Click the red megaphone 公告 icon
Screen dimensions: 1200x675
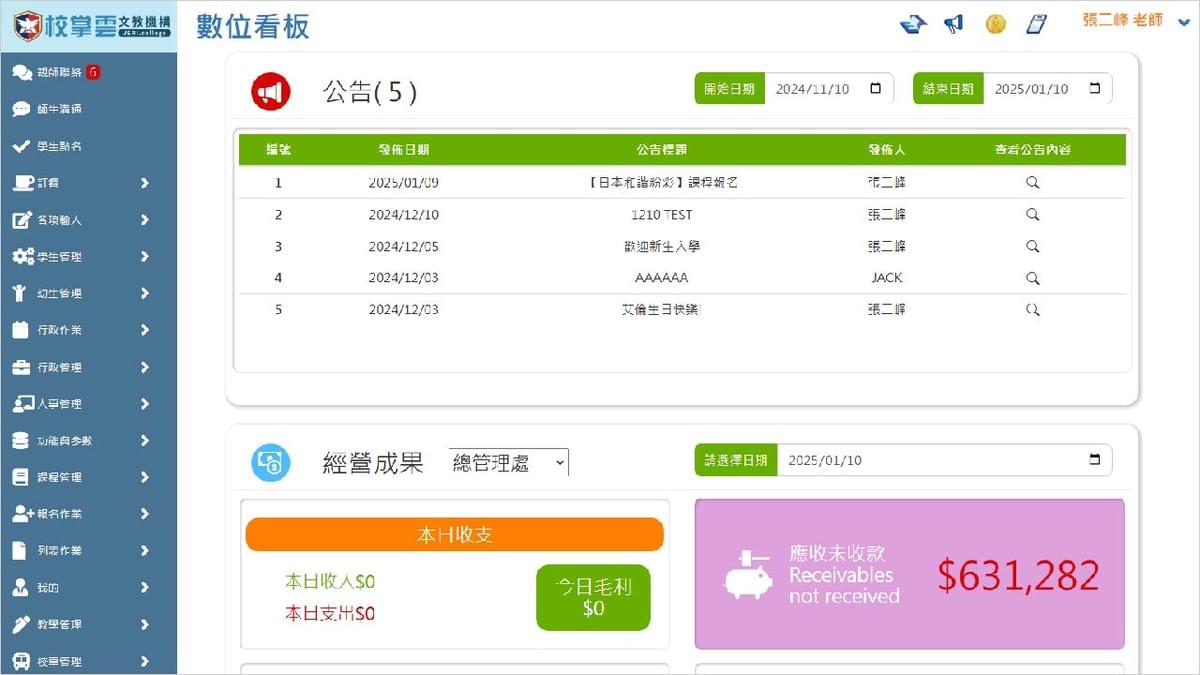270,92
